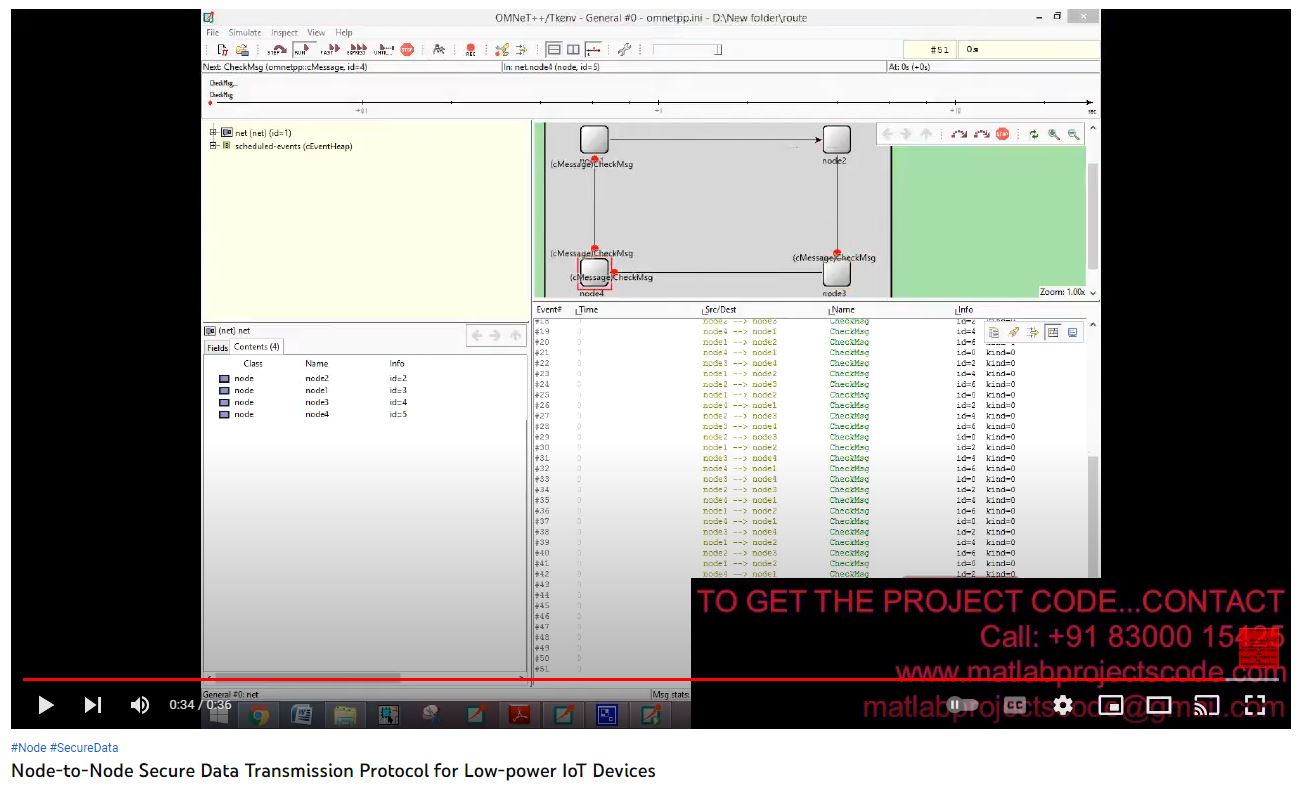Mute the video volume
The image size is (1301, 788).
pyautogui.click(x=140, y=705)
